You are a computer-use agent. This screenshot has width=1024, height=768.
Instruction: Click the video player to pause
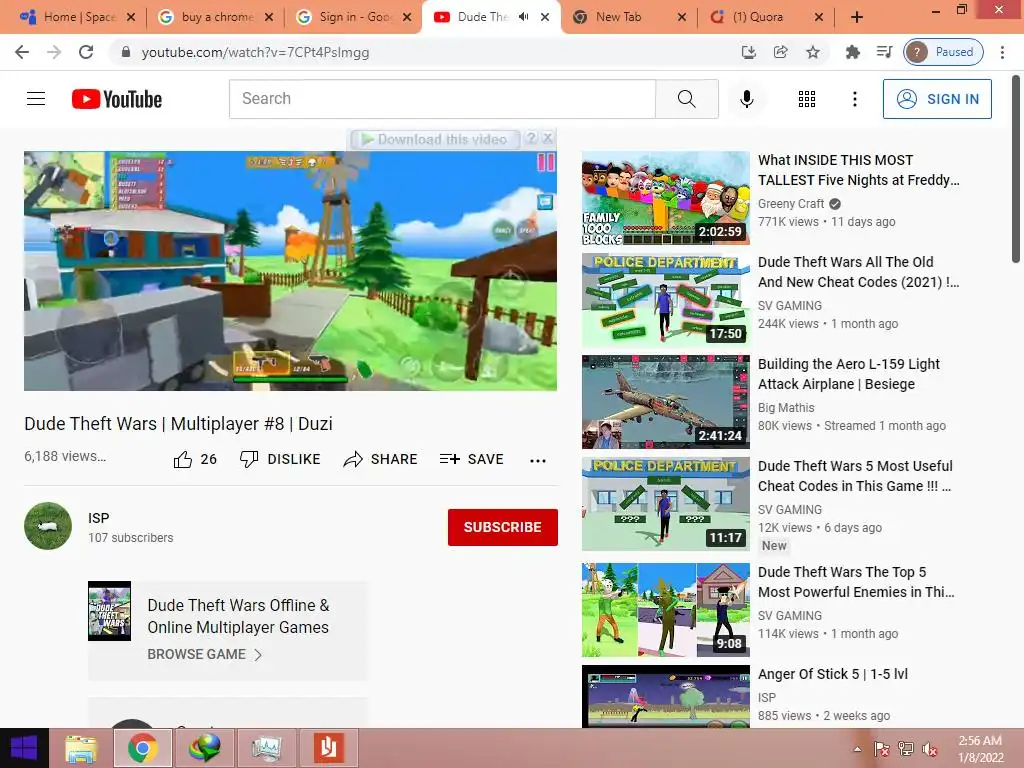coord(291,271)
